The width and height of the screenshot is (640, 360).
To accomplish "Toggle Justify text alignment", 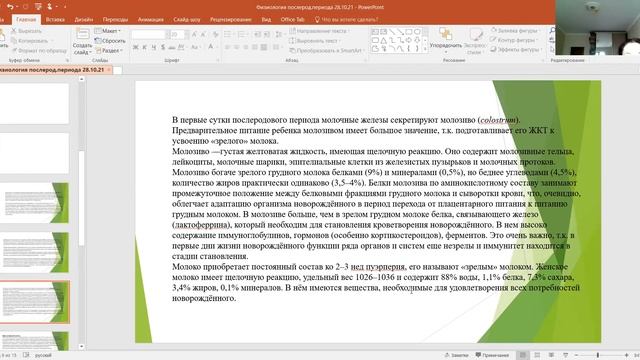I will pyautogui.click(x=255, y=47).
